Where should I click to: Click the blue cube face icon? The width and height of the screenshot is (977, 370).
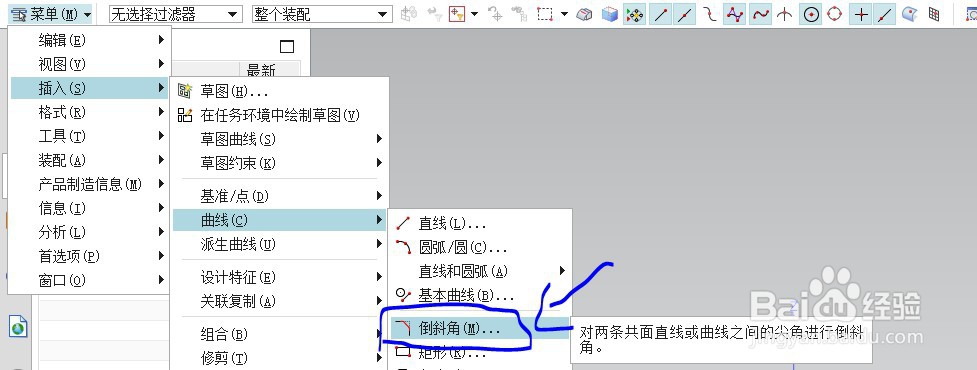[x=609, y=14]
